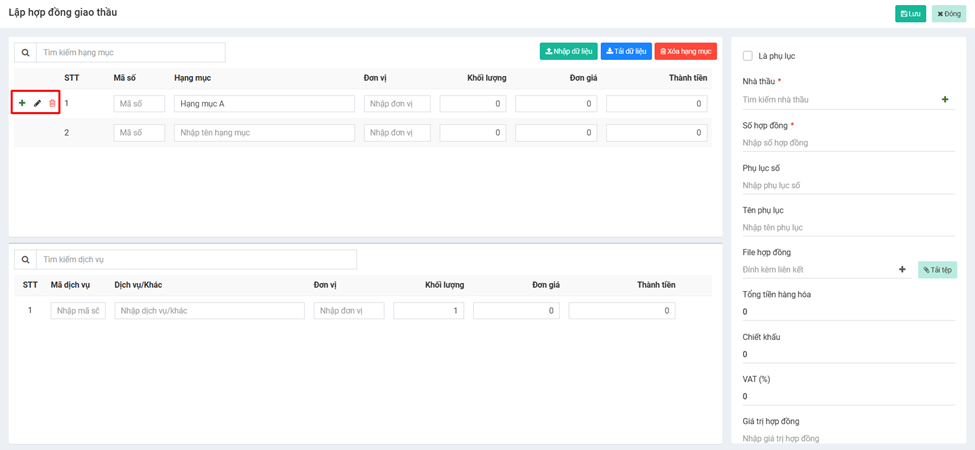Click the red trash icon in row 1
Screen dimensions: 975x450
pos(53,103)
